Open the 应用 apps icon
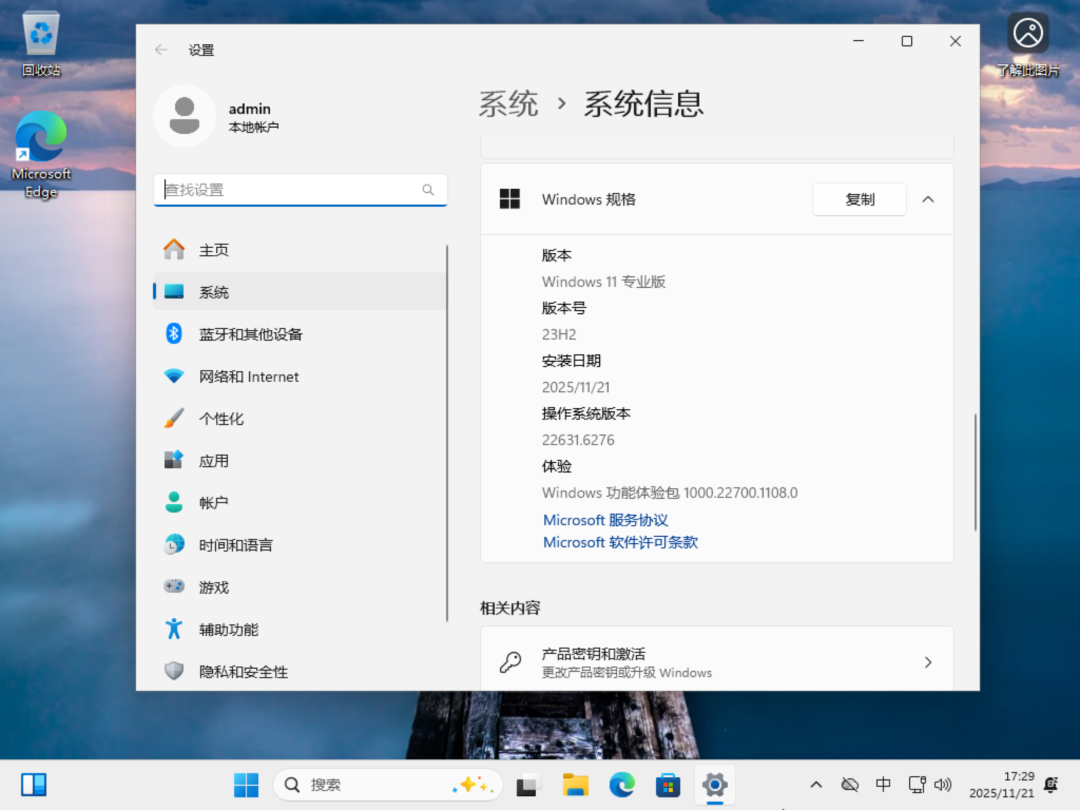This screenshot has width=1080, height=810. tap(174, 460)
